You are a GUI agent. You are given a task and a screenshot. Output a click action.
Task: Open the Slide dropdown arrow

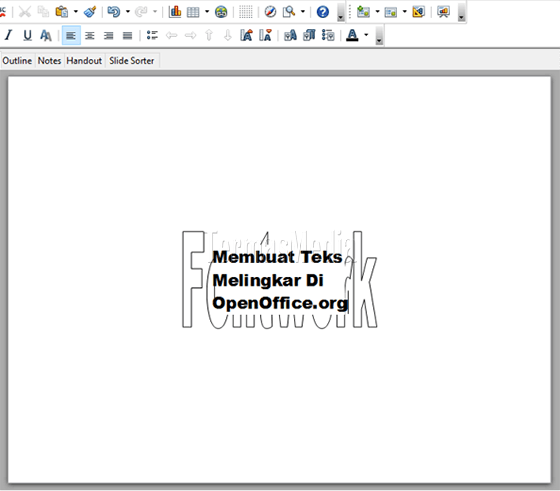point(377,12)
